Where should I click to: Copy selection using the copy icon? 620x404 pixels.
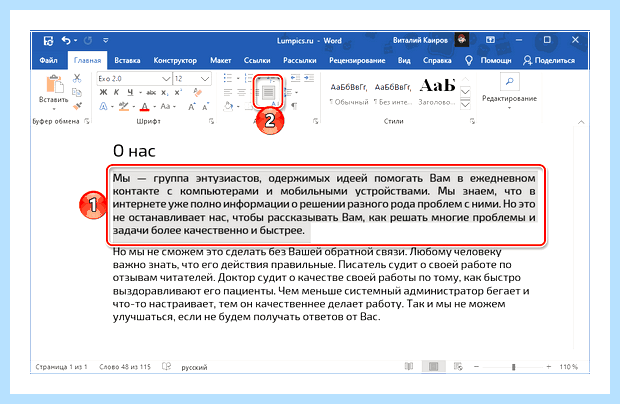click(x=77, y=92)
